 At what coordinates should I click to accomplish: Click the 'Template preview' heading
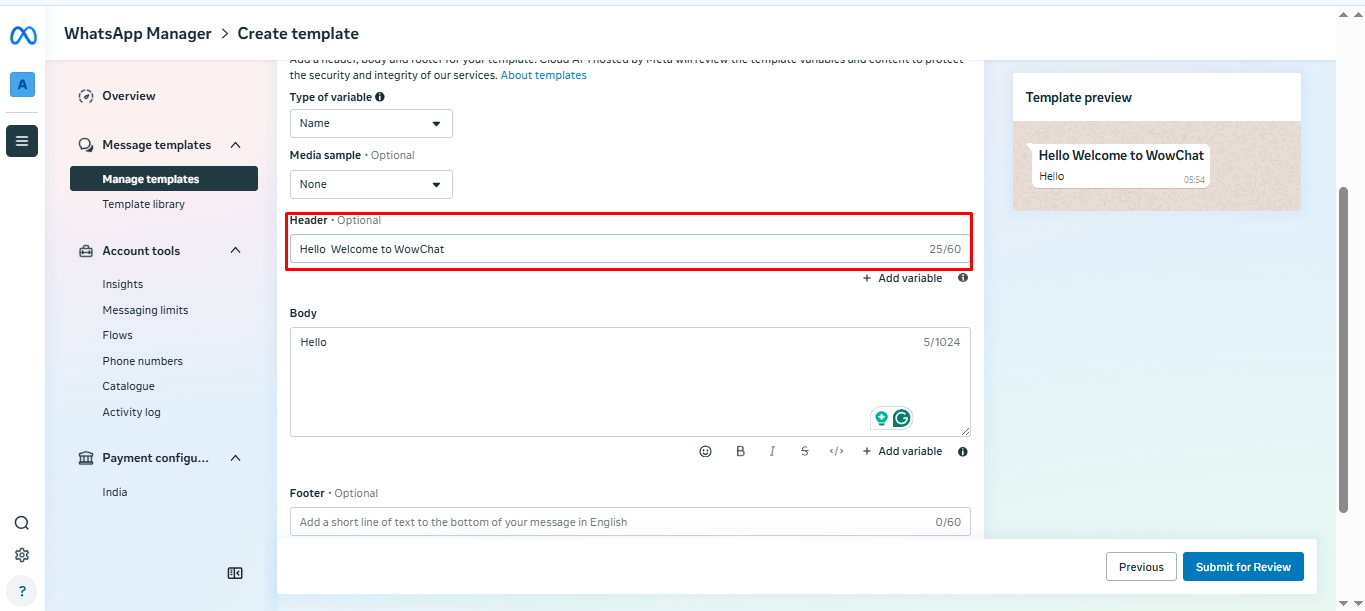(1079, 98)
